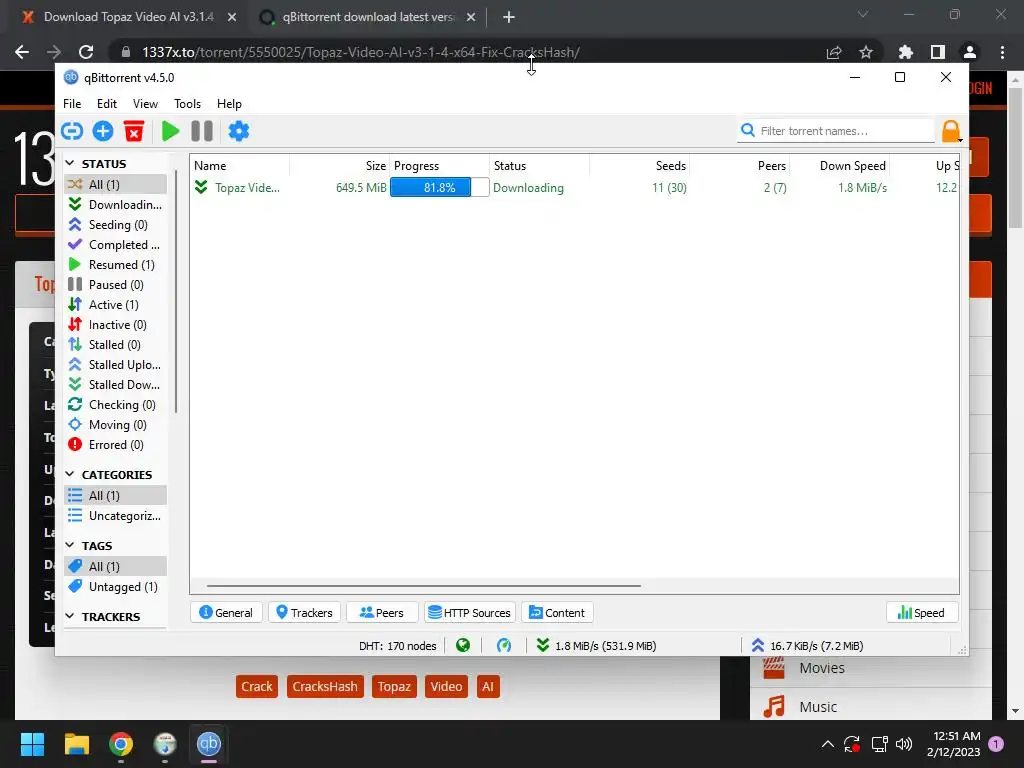Sort by the Down Speed column header

tap(840, 166)
